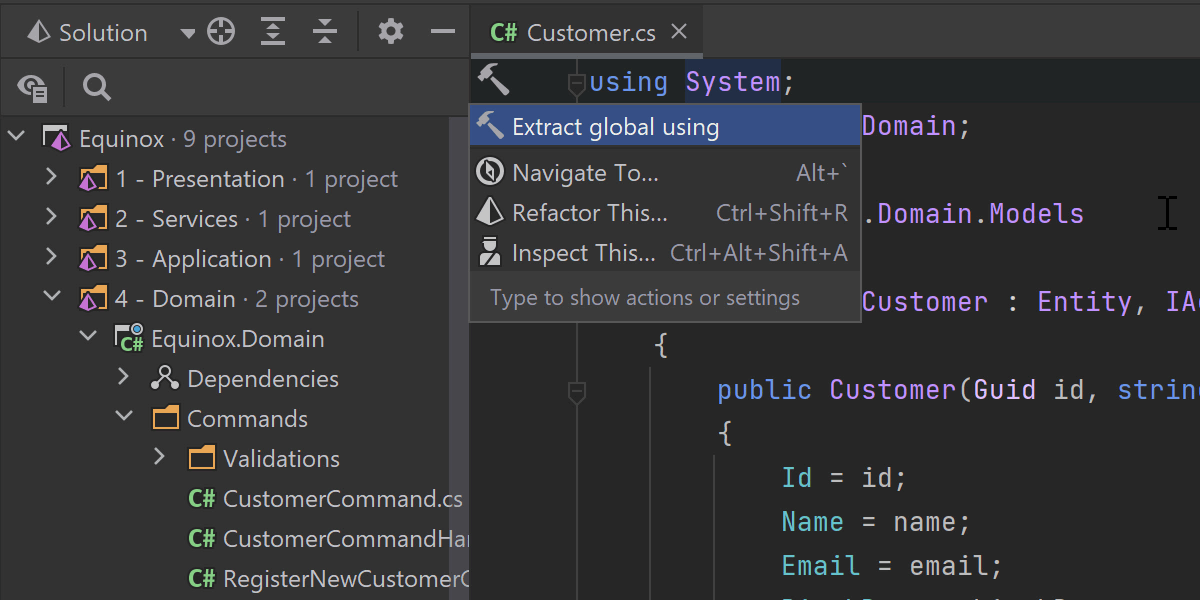Open Solution panel settings gear
Viewport: 1200px width, 600px height.
(391, 32)
